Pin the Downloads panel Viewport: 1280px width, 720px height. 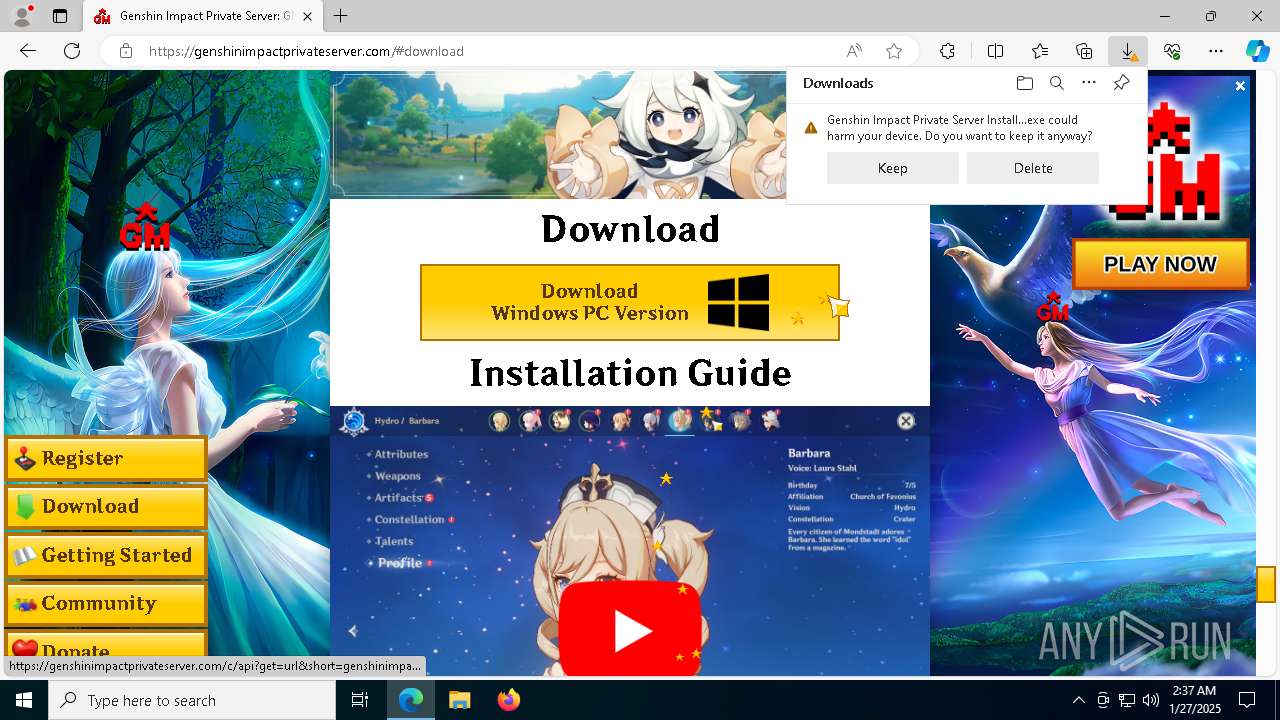(x=1121, y=83)
